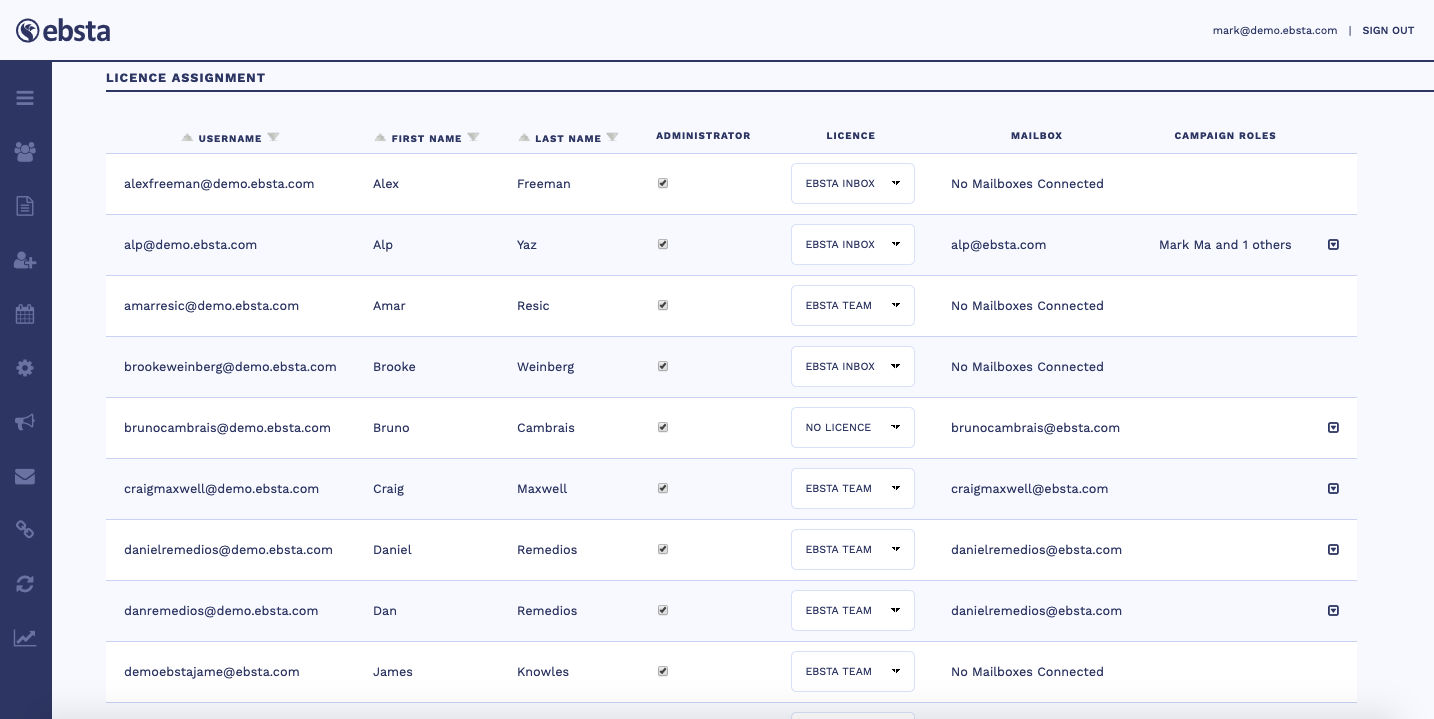Open the hamburger menu in the sidebar
The image size is (1434, 719).
(x=25, y=98)
